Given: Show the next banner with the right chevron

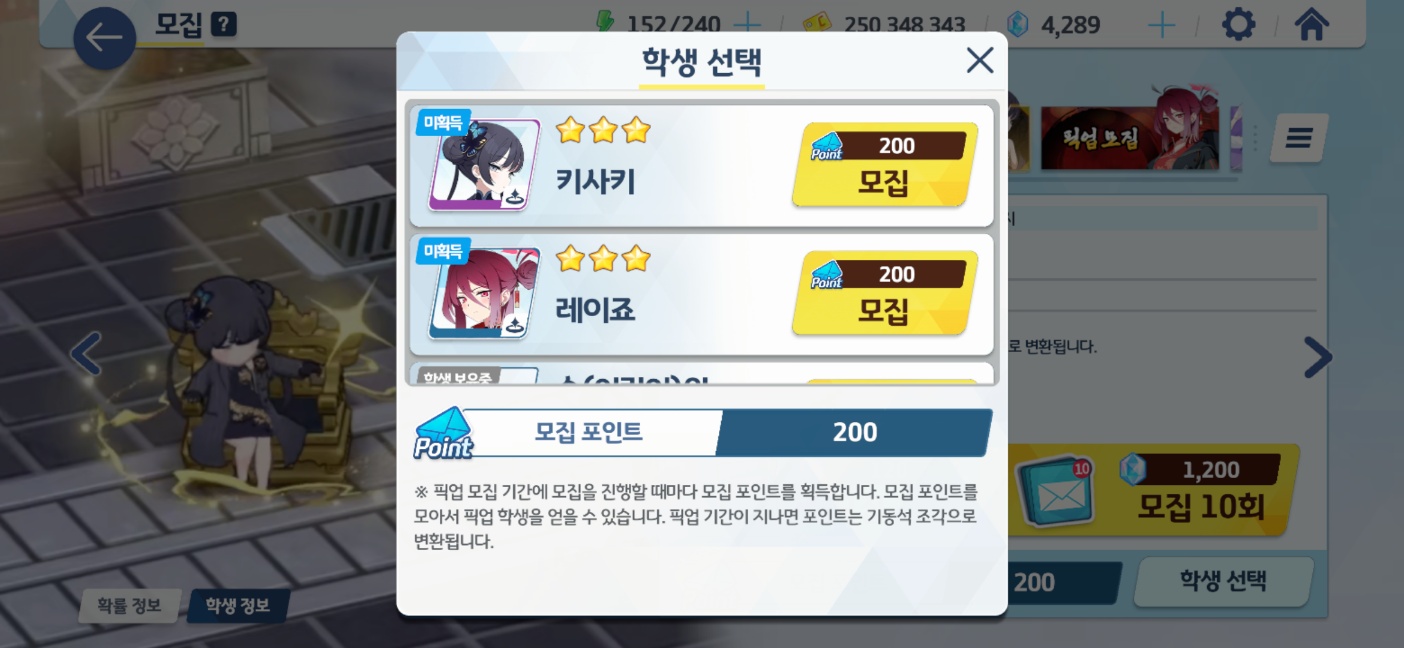Looking at the screenshot, I should click(x=1318, y=357).
